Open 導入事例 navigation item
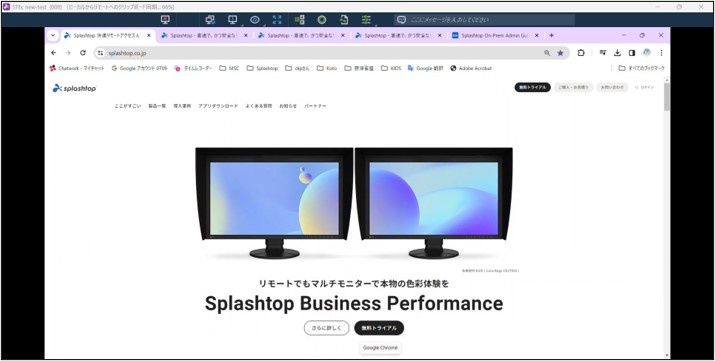This screenshot has height=361, width=715. pyautogui.click(x=182, y=106)
